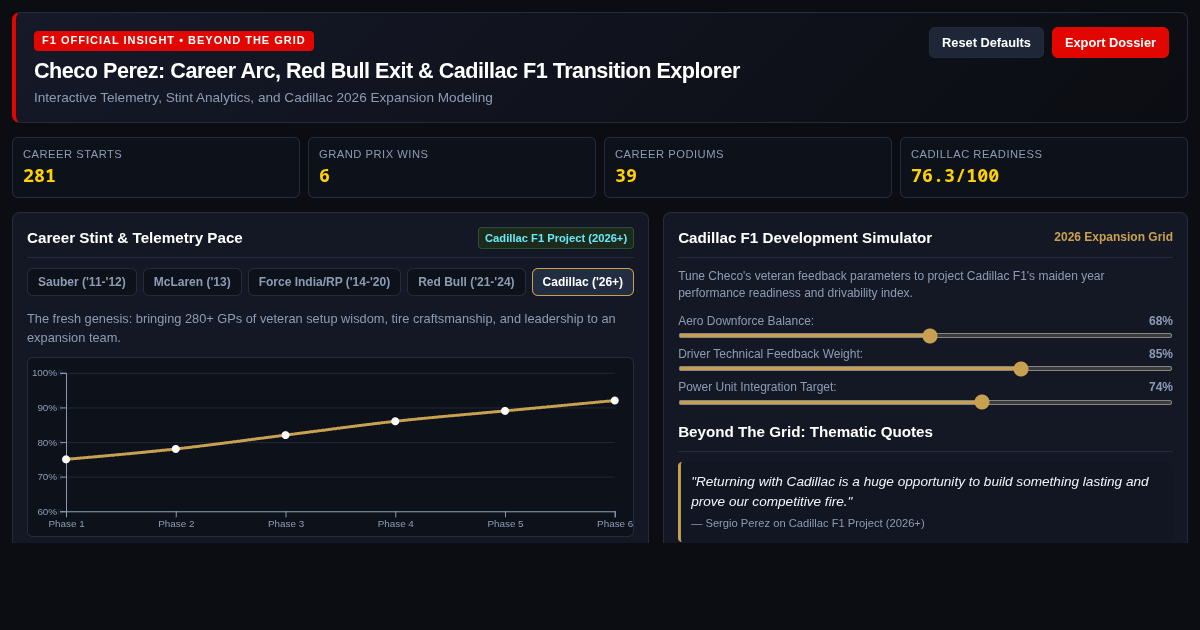Click the '60%' y-axis label
This screenshot has height=630, width=1200.
coord(47,512)
